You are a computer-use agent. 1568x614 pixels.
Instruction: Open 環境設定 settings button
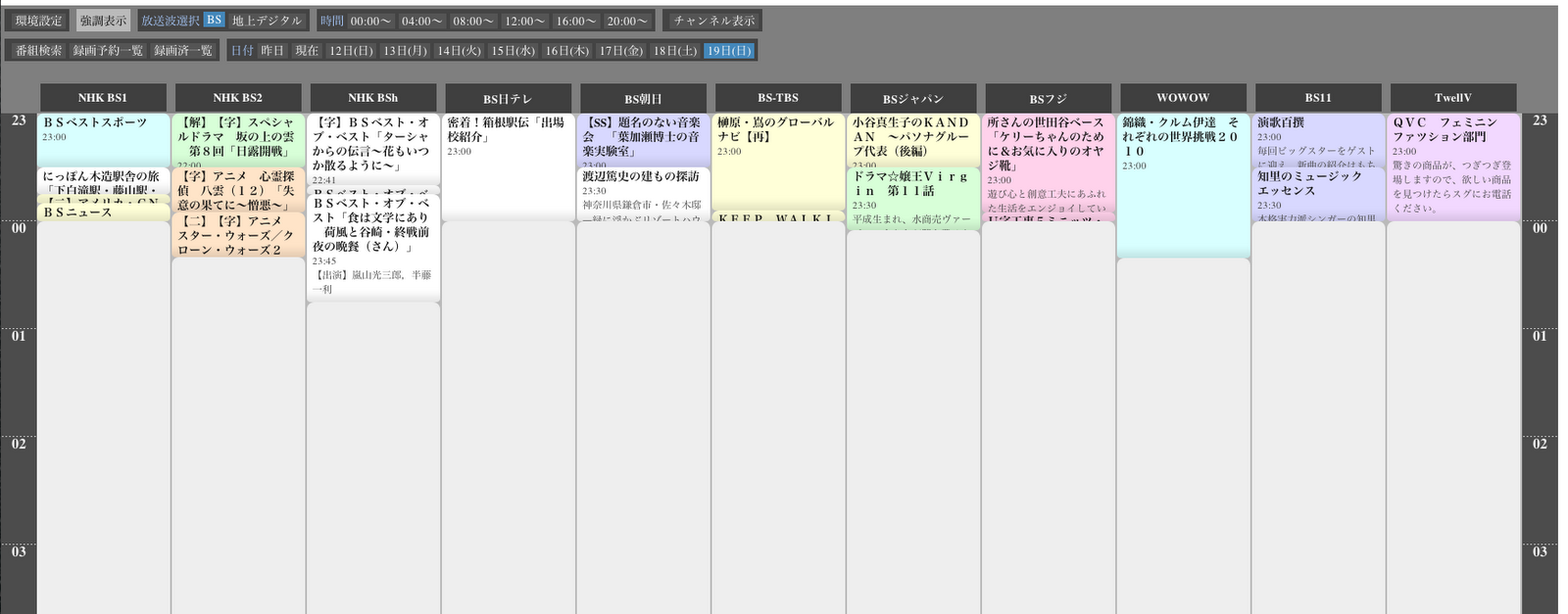[39, 21]
